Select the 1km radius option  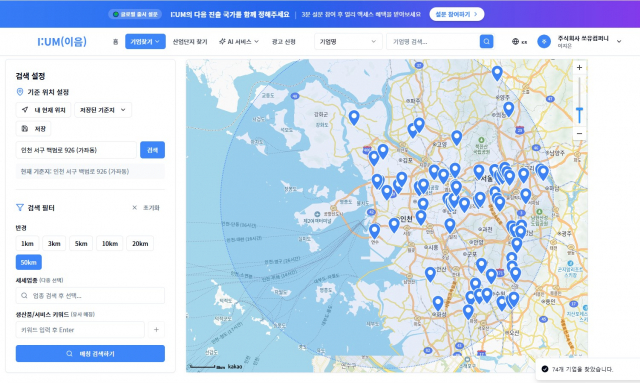click(27, 243)
